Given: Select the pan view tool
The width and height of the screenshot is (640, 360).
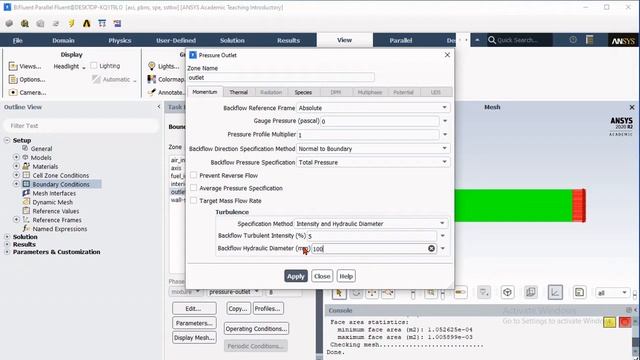Looking at the screenshot, I should 372,292.
